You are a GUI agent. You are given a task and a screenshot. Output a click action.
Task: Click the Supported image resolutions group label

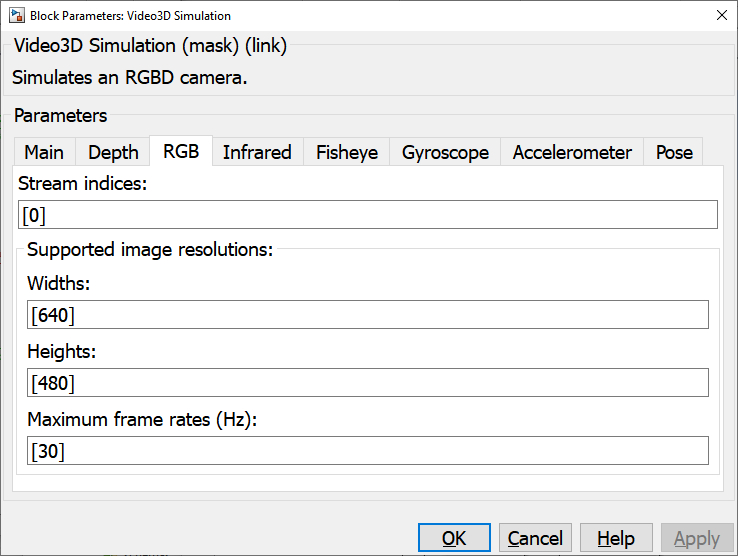pyautogui.click(x=150, y=250)
